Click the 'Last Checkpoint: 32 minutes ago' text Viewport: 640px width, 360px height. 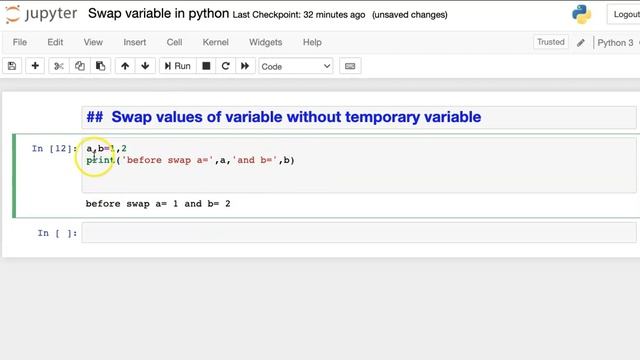coord(299,15)
